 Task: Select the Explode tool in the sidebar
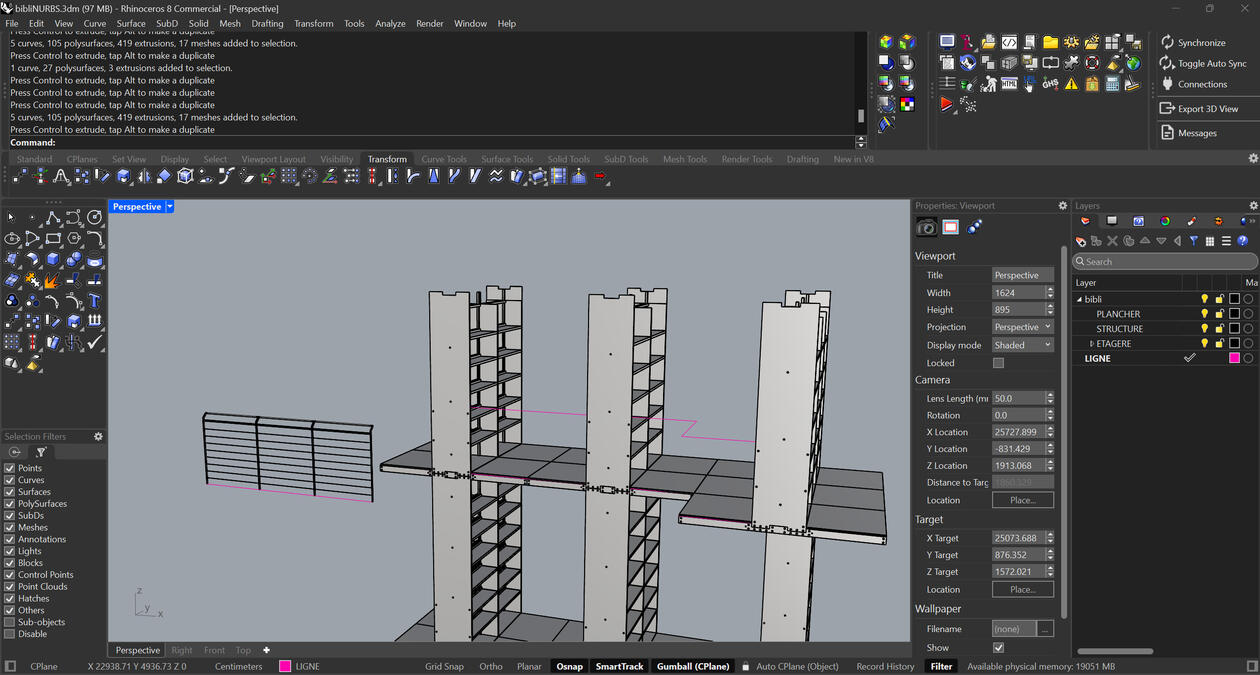pyautogui.click(x=52, y=281)
